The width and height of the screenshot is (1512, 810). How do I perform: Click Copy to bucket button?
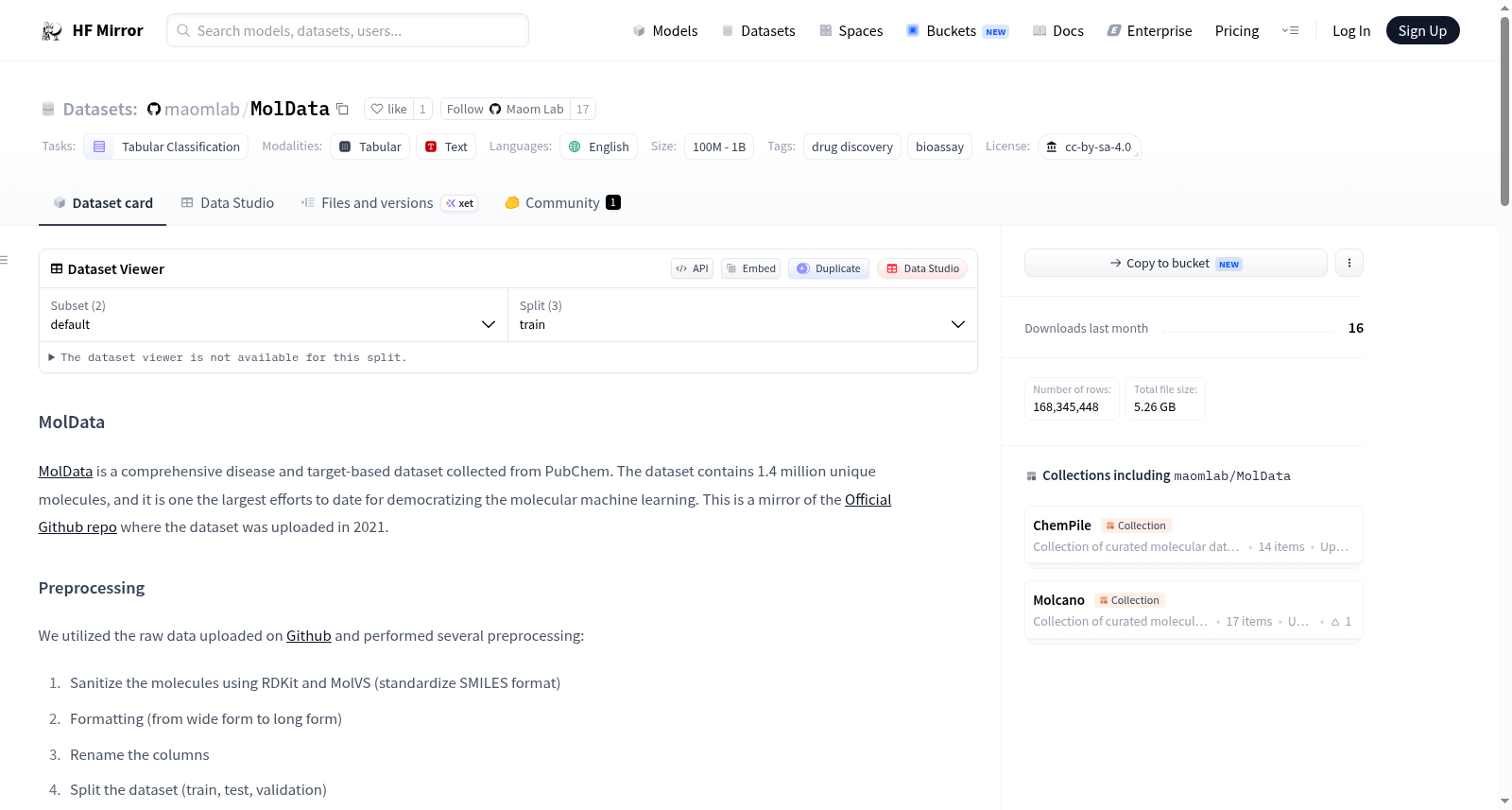[1176, 263]
